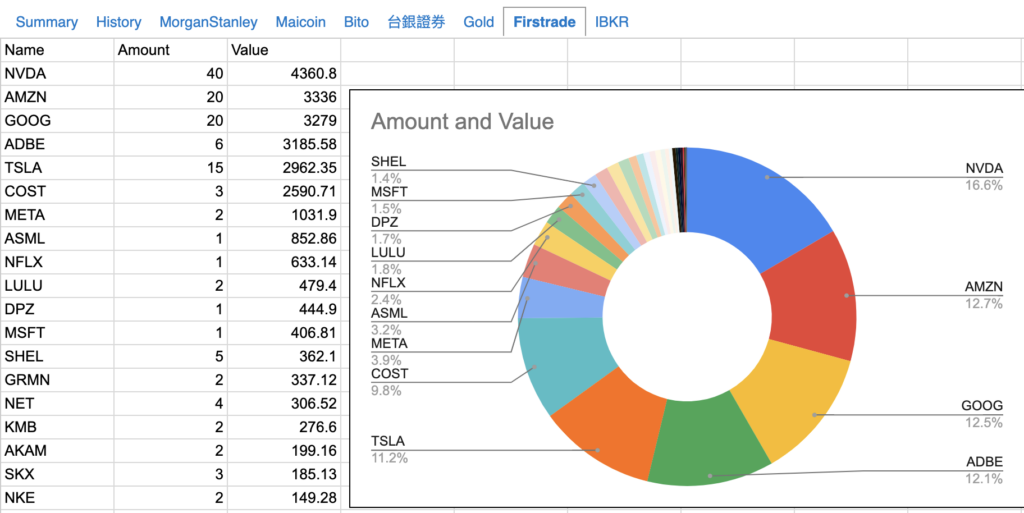Open the Gold sheet tab

[478, 21]
